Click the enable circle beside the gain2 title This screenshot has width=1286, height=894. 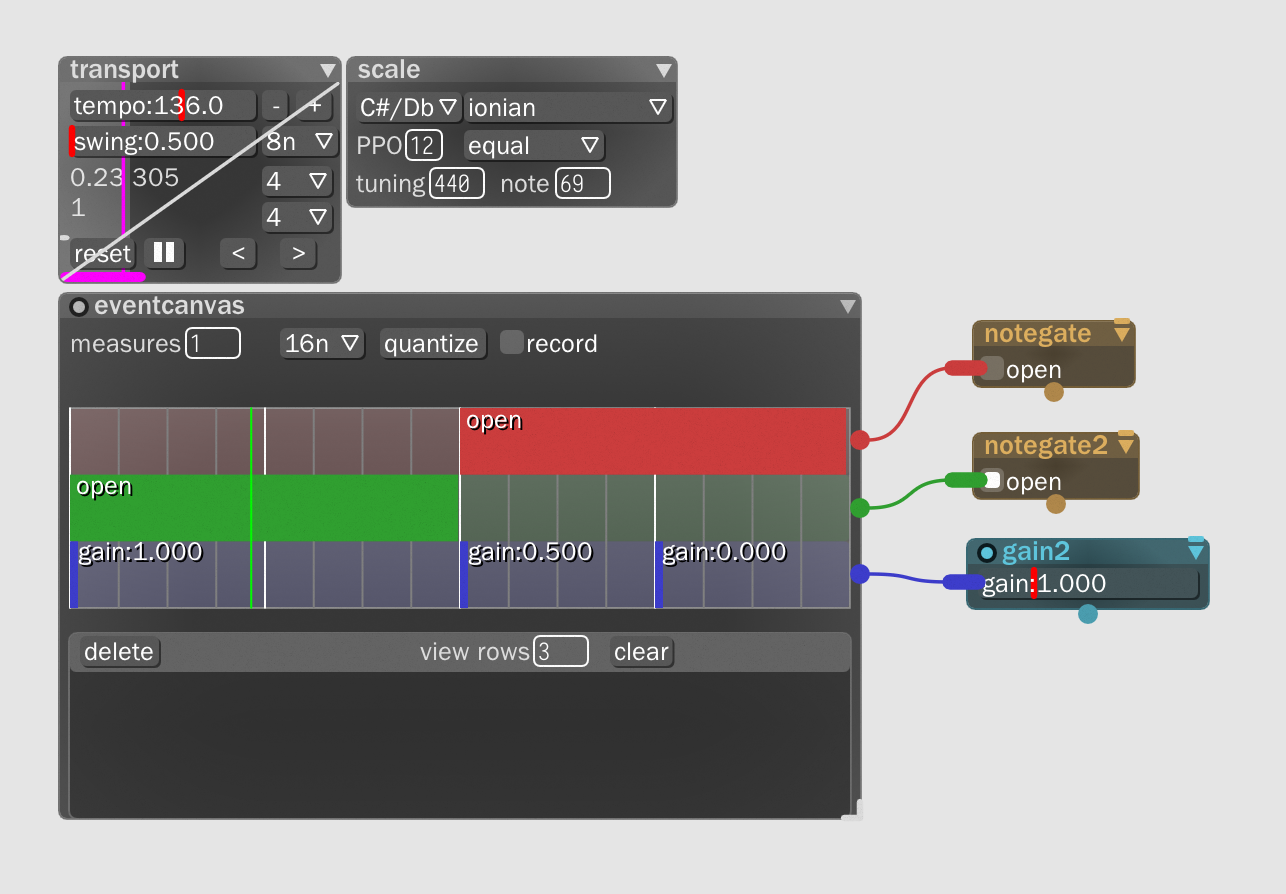[987, 552]
